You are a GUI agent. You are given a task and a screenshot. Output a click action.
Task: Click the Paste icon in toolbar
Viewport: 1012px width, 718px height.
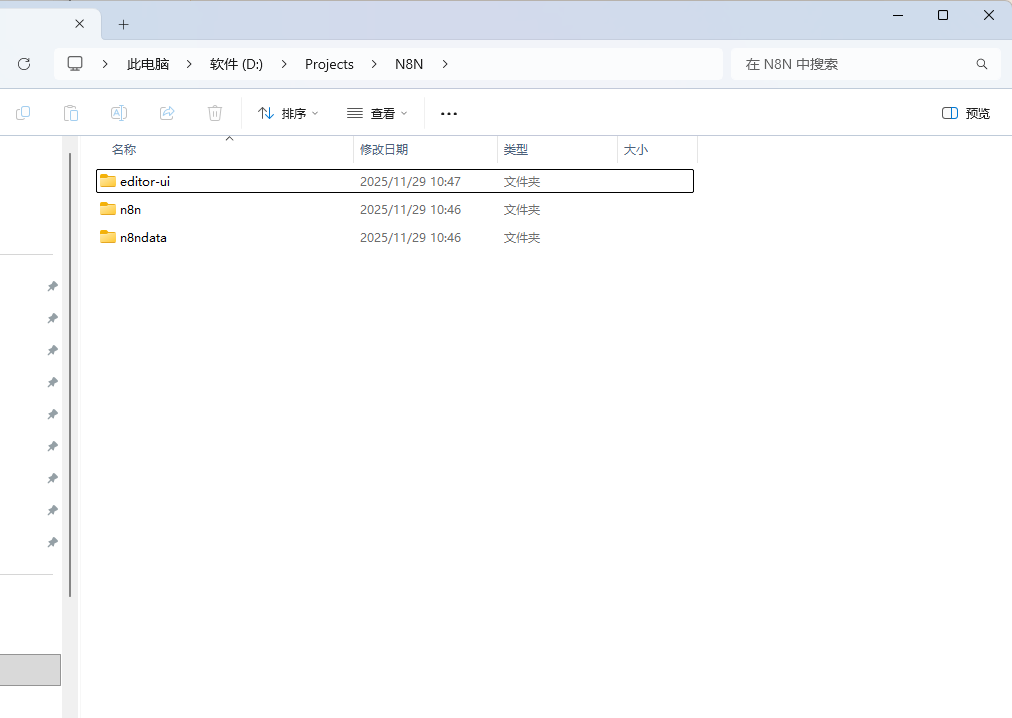point(71,113)
